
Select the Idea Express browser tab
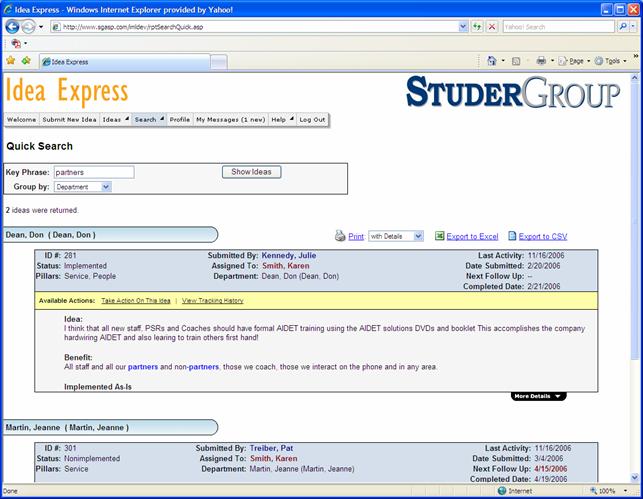[x=125, y=62]
